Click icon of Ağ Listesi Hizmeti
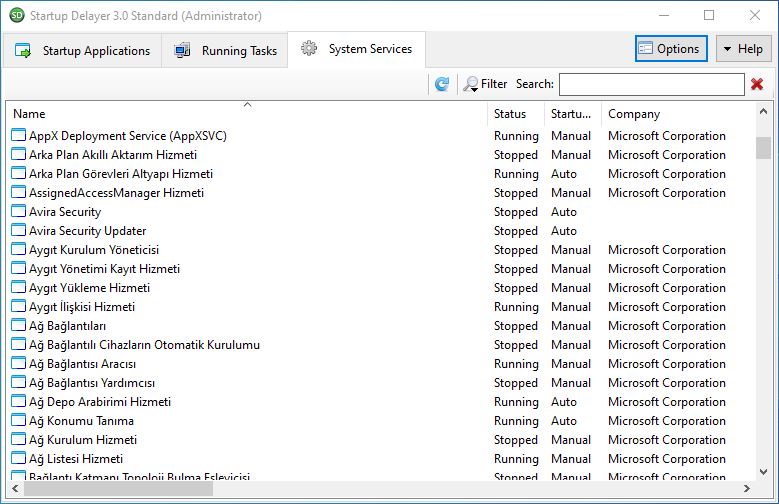This screenshot has height=504, width=779. (x=18, y=458)
